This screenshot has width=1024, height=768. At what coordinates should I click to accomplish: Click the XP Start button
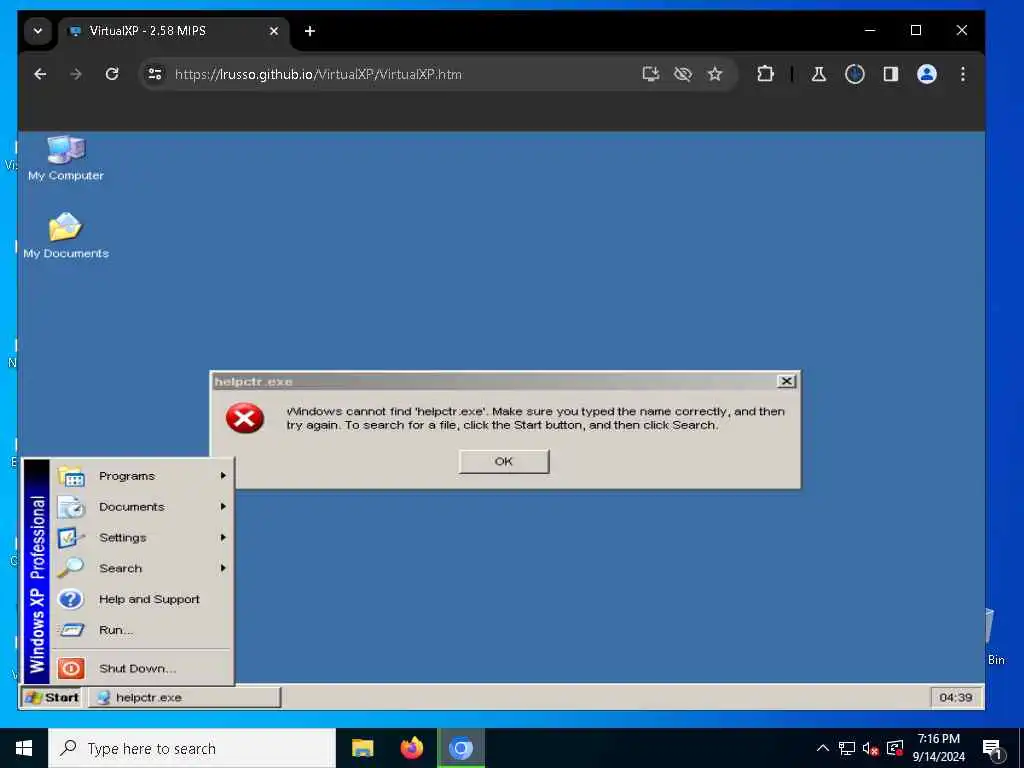(52, 697)
